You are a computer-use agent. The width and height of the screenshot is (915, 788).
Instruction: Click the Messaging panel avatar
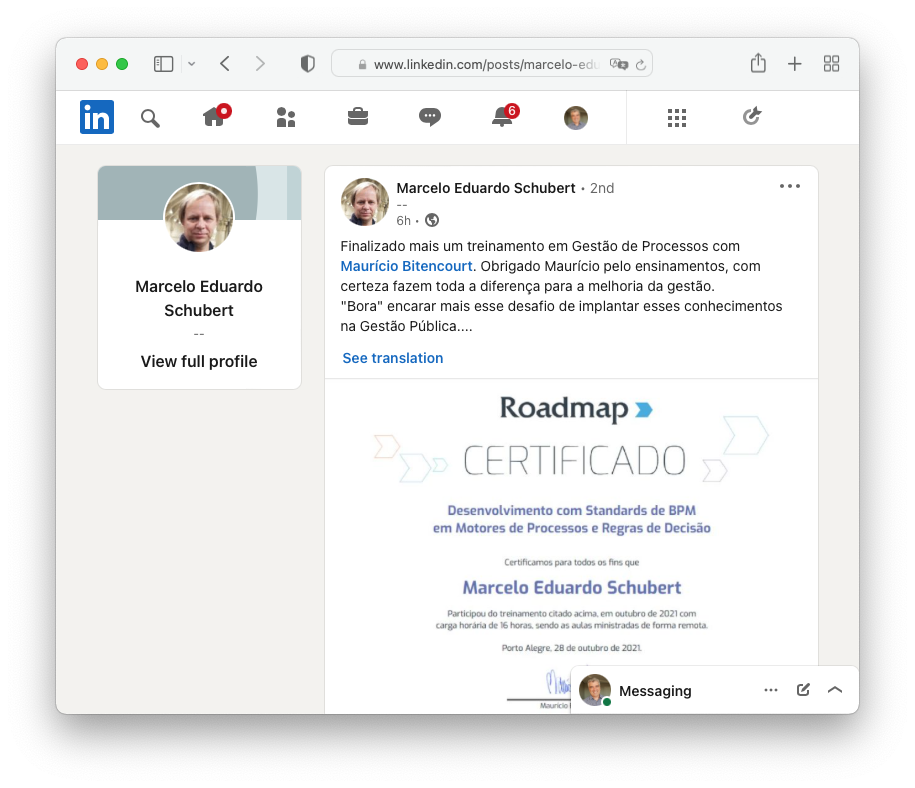pyautogui.click(x=595, y=690)
